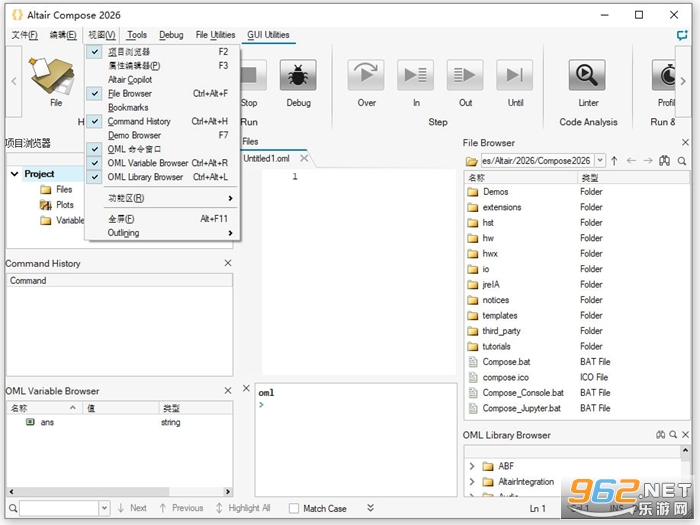Viewport: 700px width, 525px height.
Task: Open the Linter code analysis tool
Action: (x=587, y=75)
